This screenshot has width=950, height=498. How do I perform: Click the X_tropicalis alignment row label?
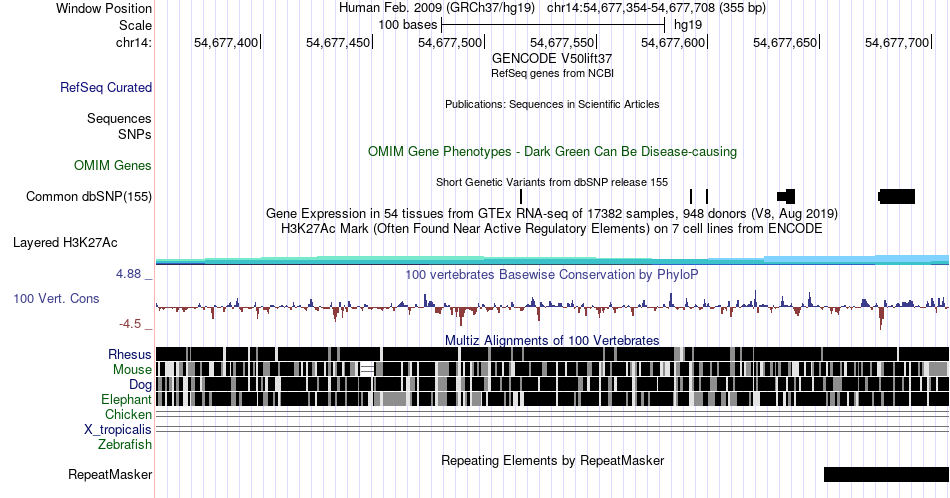pos(118,430)
